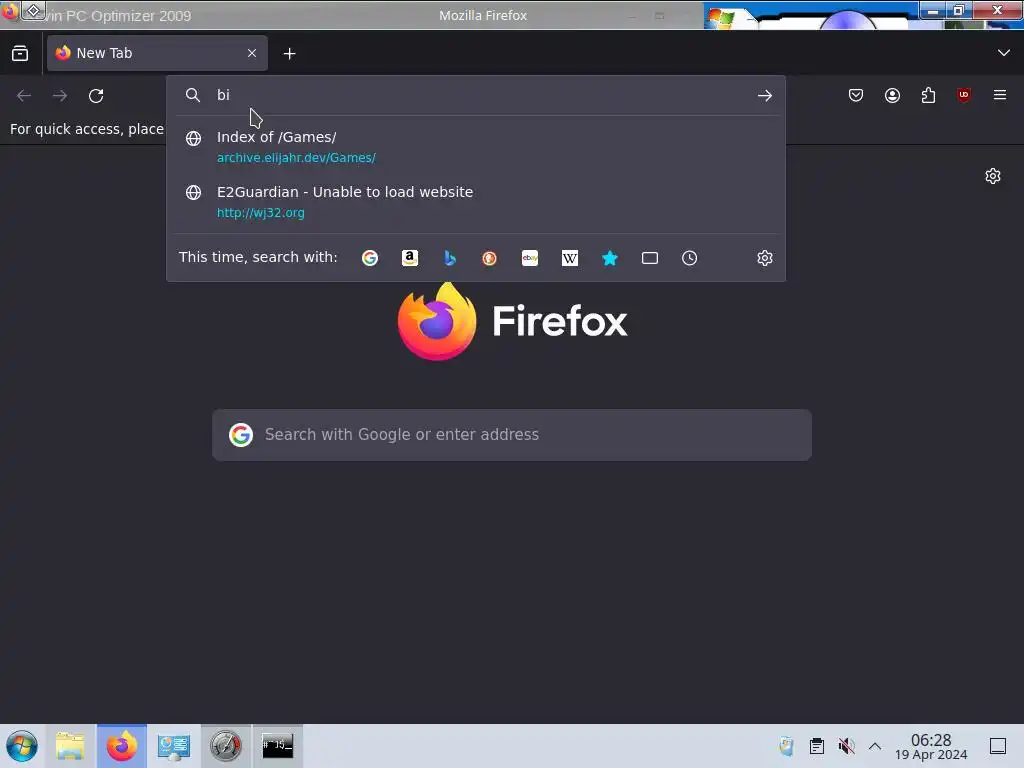Reload the current page
The image size is (1024, 768).
pos(96,96)
